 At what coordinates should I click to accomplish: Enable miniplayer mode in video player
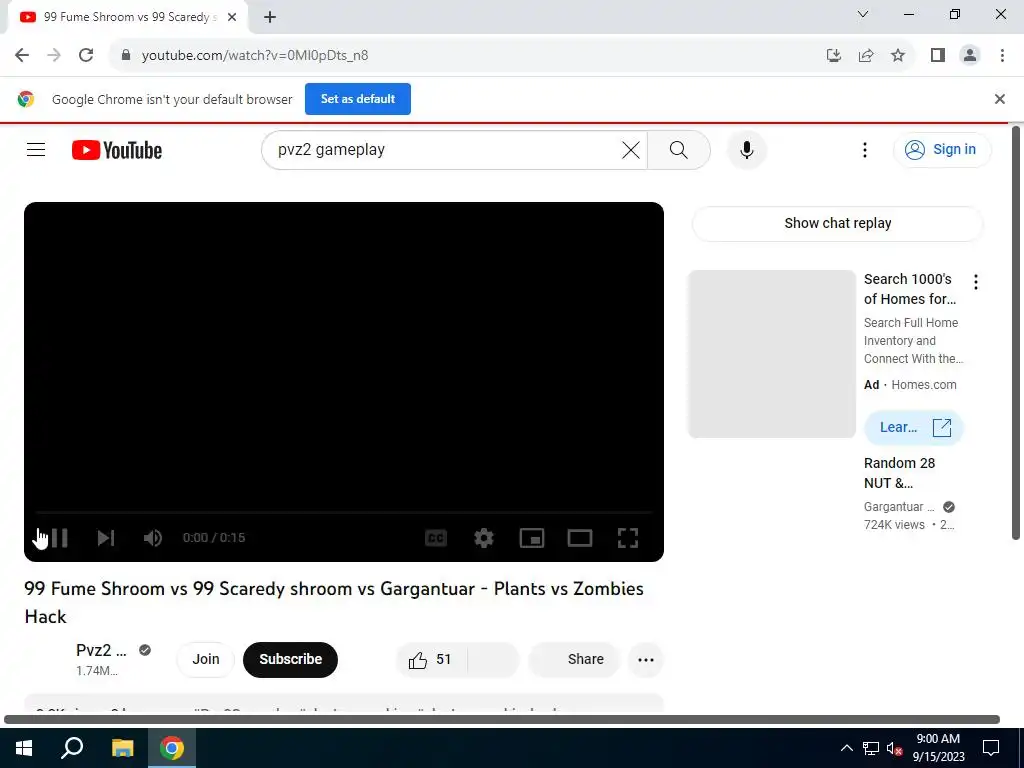point(532,537)
